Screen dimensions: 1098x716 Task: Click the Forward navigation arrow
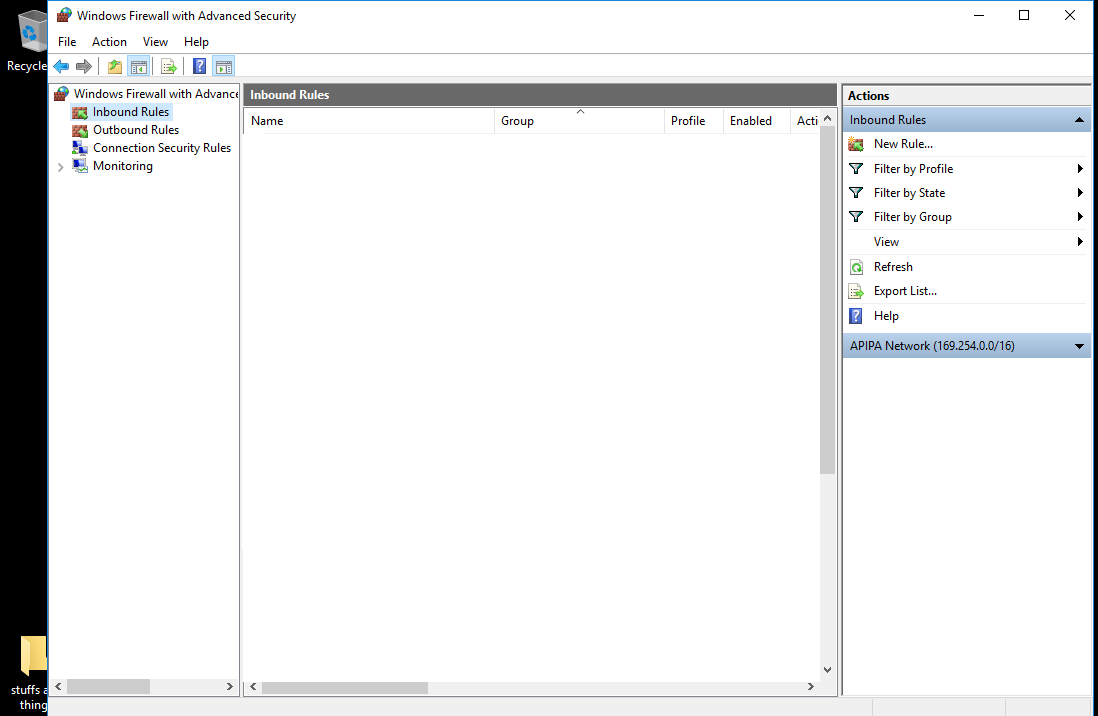[x=84, y=66]
